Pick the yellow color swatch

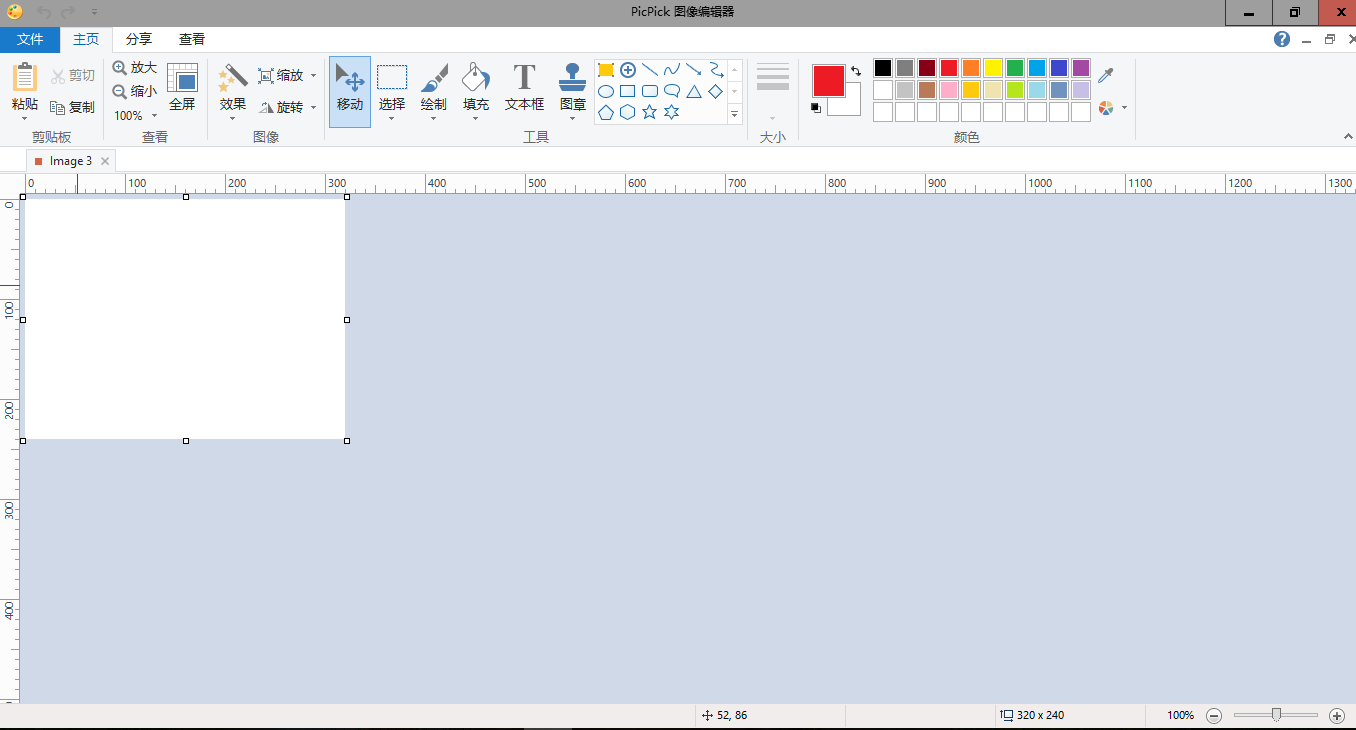tap(993, 68)
